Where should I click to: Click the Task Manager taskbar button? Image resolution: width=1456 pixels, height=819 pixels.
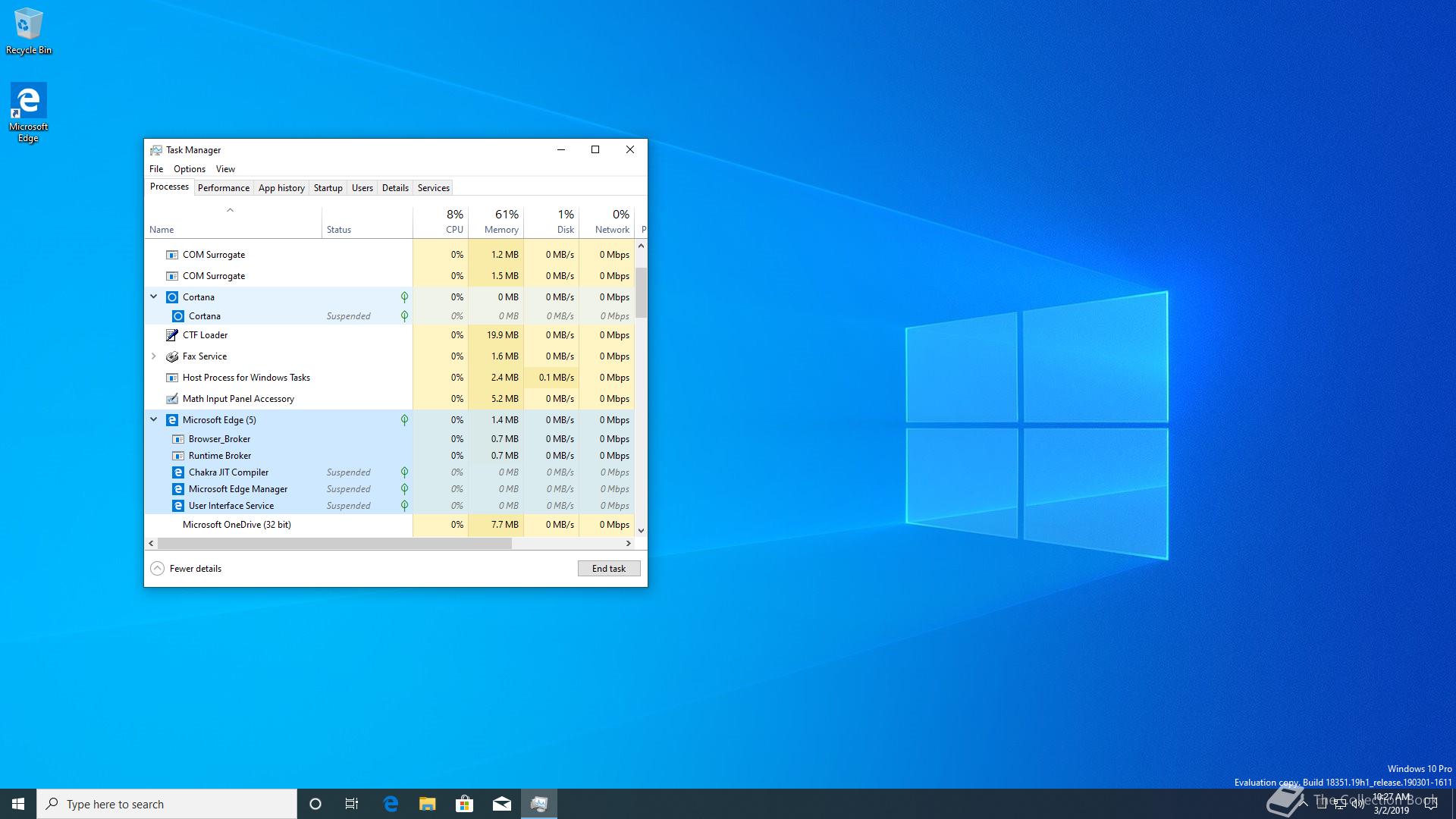pyautogui.click(x=539, y=804)
